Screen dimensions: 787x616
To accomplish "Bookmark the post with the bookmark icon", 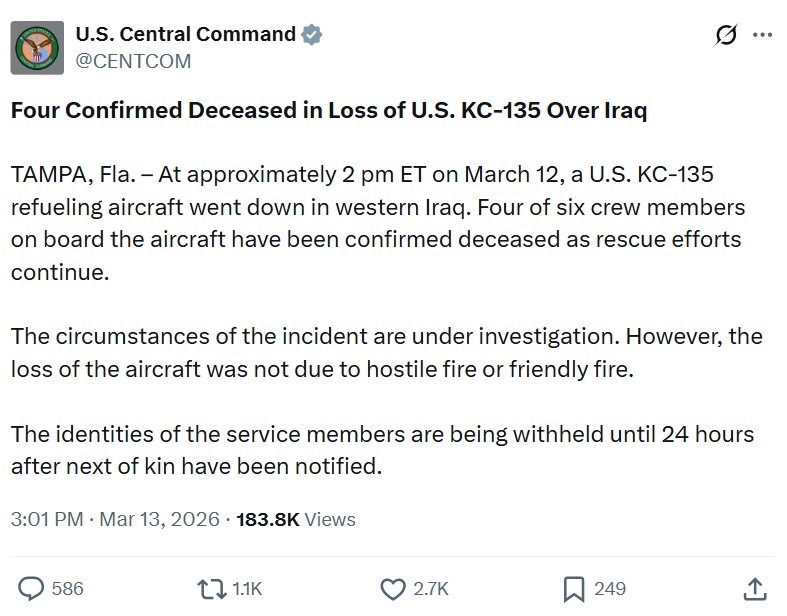I will pyautogui.click(x=576, y=588).
